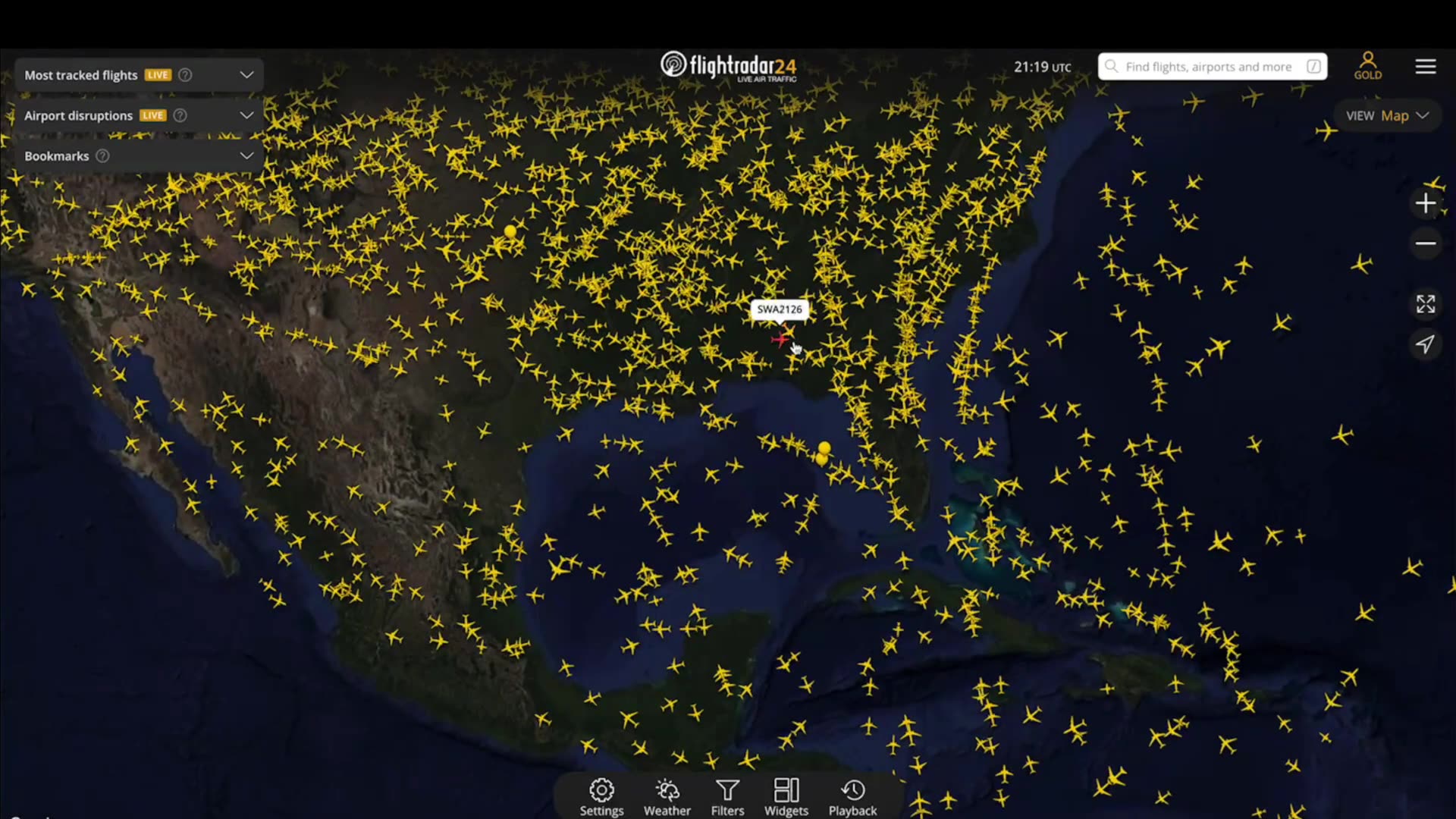This screenshot has width=1456, height=819.
Task: Expand the Airport disruptions panel
Action: tap(246, 115)
